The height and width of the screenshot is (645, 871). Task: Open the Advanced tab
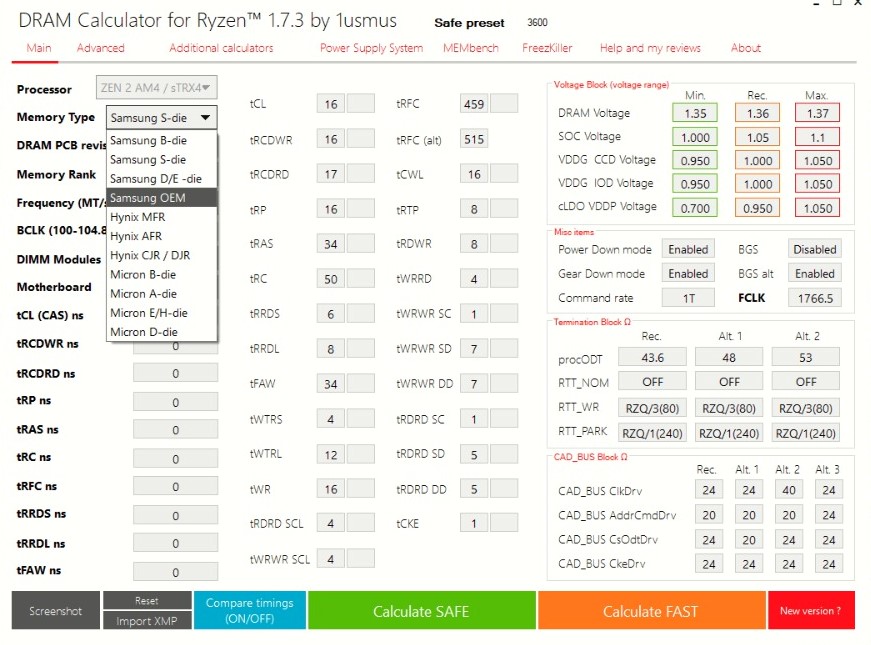pyautogui.click(x=101, y=48)
